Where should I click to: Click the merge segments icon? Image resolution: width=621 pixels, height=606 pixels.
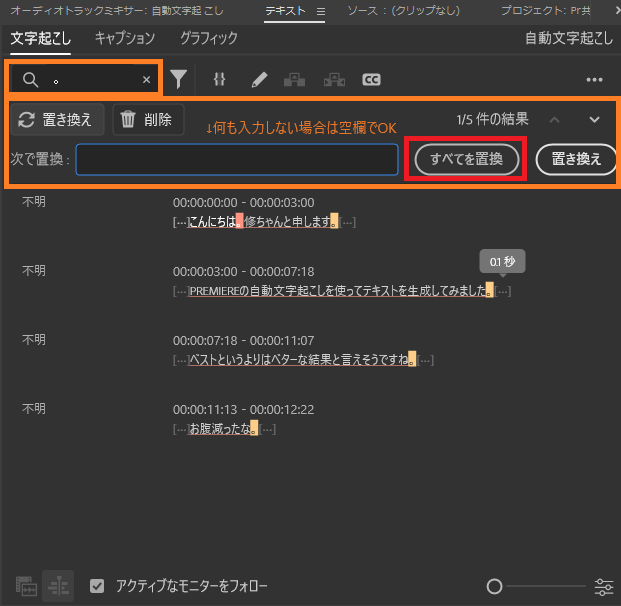[294, 80]
